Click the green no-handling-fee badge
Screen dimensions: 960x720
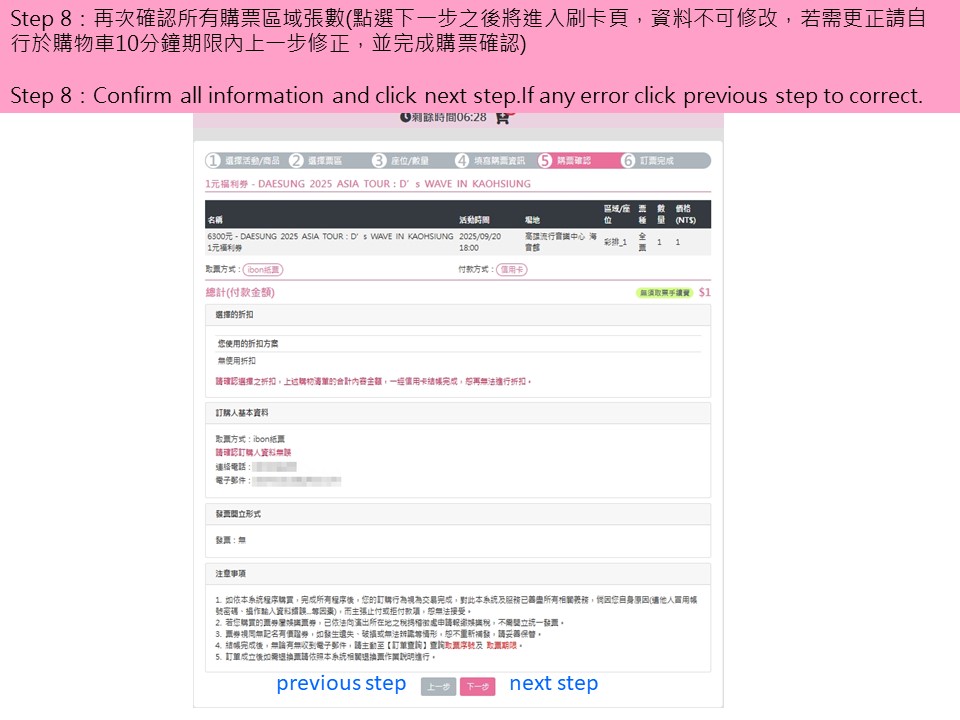664,293
